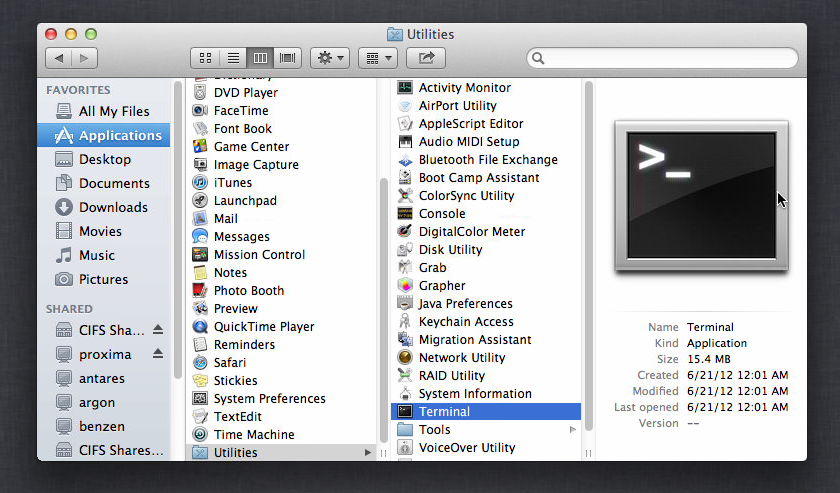The height and width of the screenshot is (493, 840).
Task: Click the QuickTime Player icon
Action: click(200, 326)
